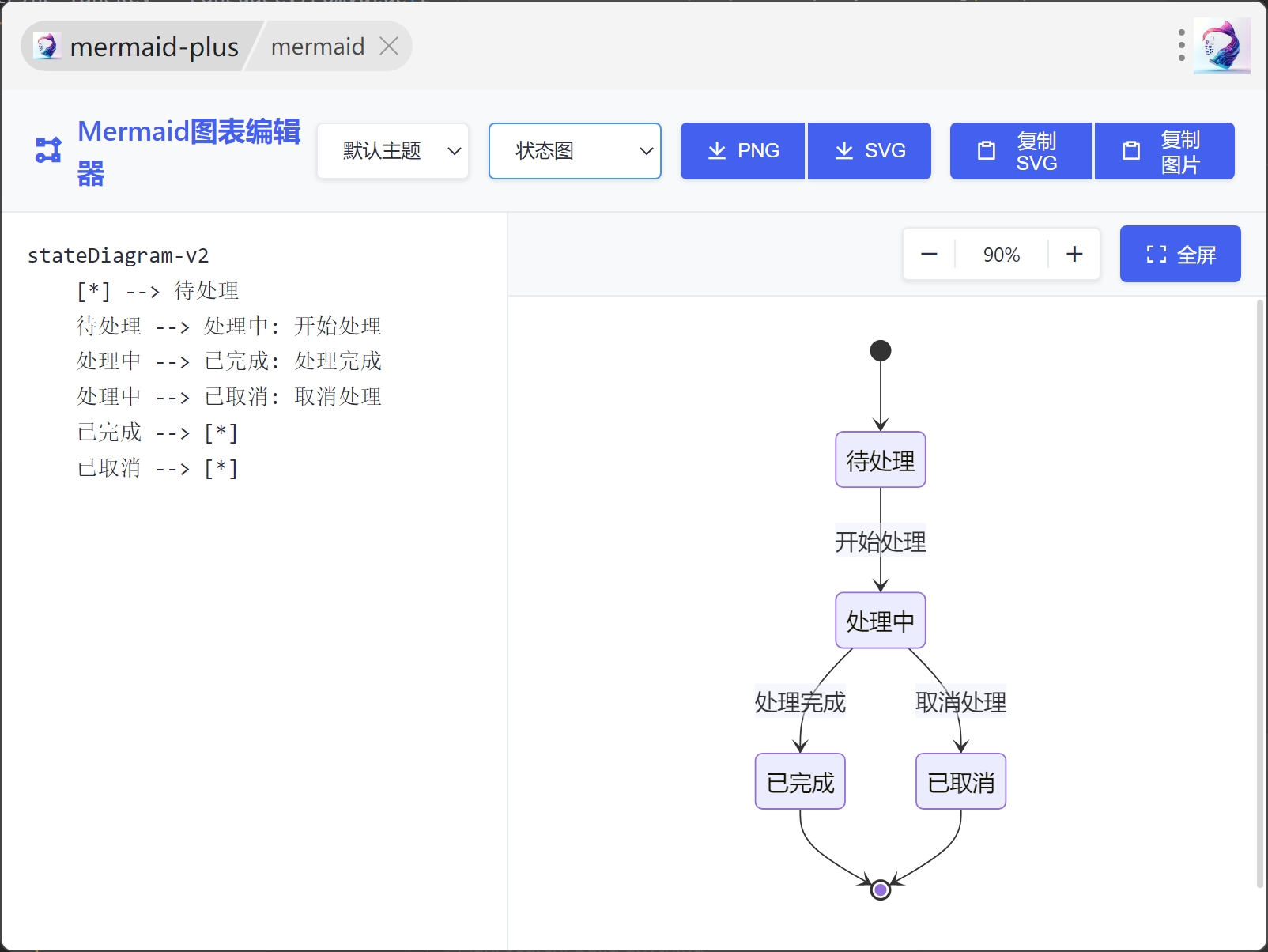The image size is (1268, 952).
Task: Click the preview panel vertical scrollbar
Action: 1260,593
